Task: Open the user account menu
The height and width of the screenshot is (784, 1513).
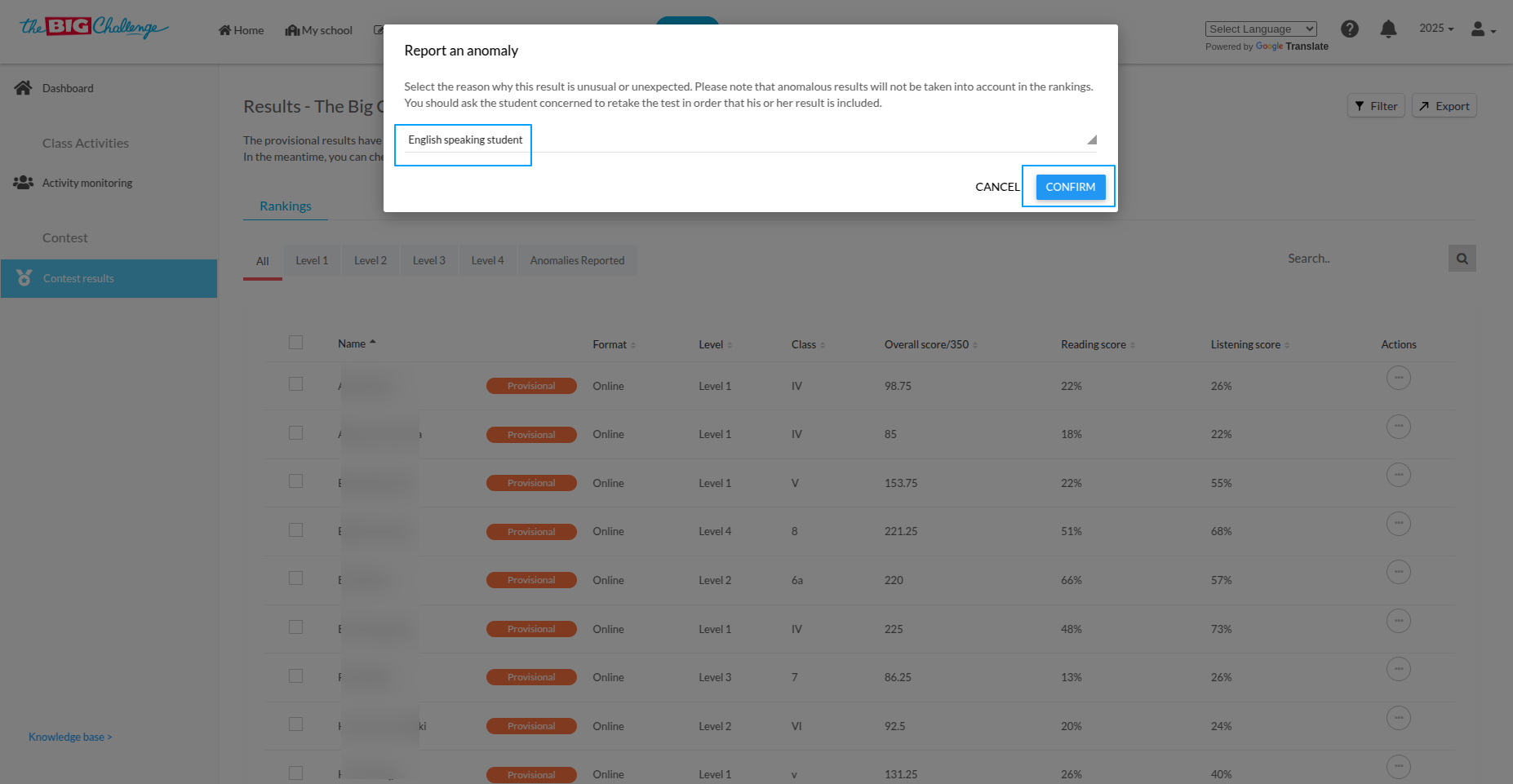Action: 1483,29
